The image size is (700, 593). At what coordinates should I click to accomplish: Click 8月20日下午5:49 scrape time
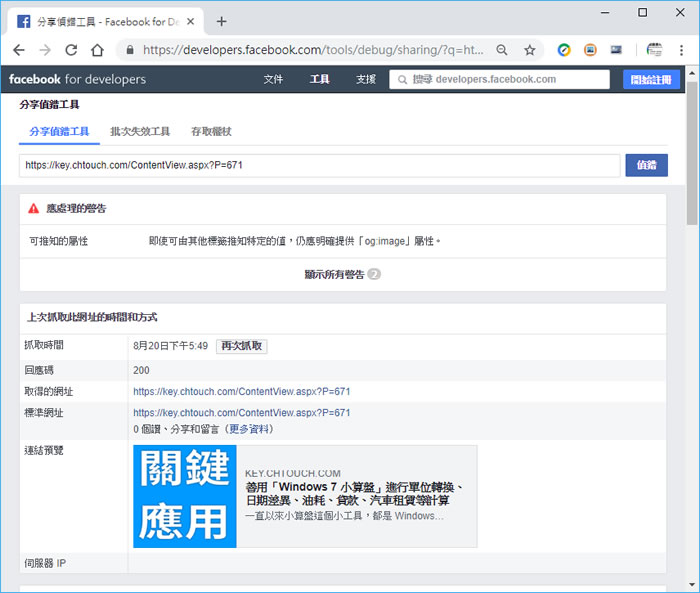171,346
